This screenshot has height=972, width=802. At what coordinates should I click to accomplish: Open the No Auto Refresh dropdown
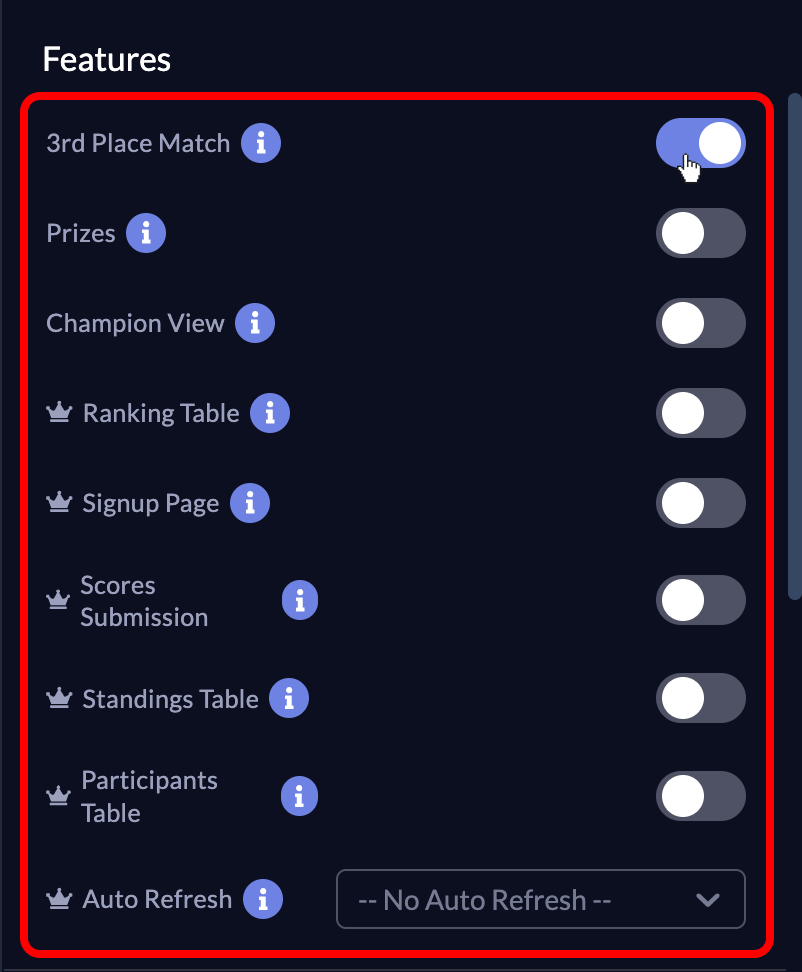pyautogui.click(x=540, y=900)
